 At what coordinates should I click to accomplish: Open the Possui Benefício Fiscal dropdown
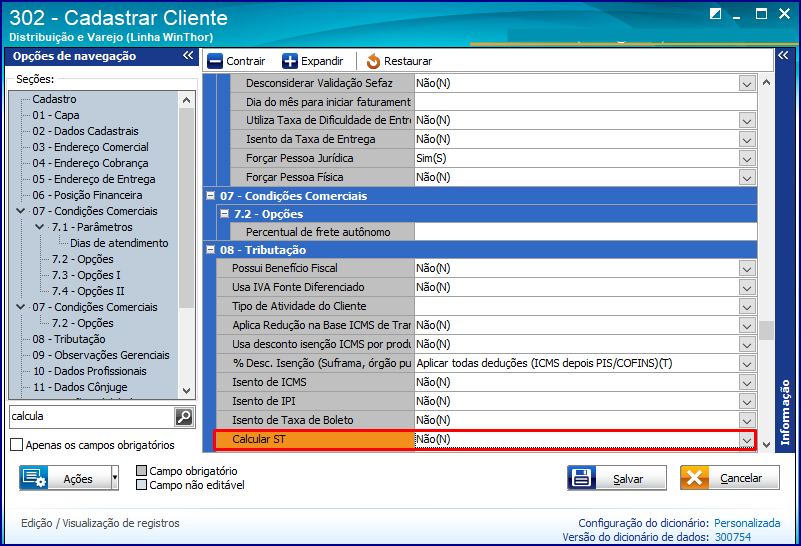pyautogui.click(x=747, y=269)
